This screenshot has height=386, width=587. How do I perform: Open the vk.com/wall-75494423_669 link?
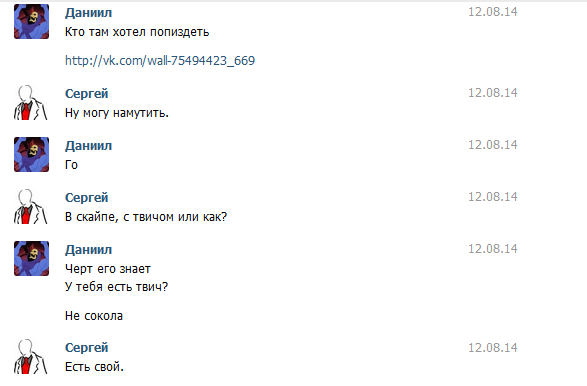tap(160, 61)
